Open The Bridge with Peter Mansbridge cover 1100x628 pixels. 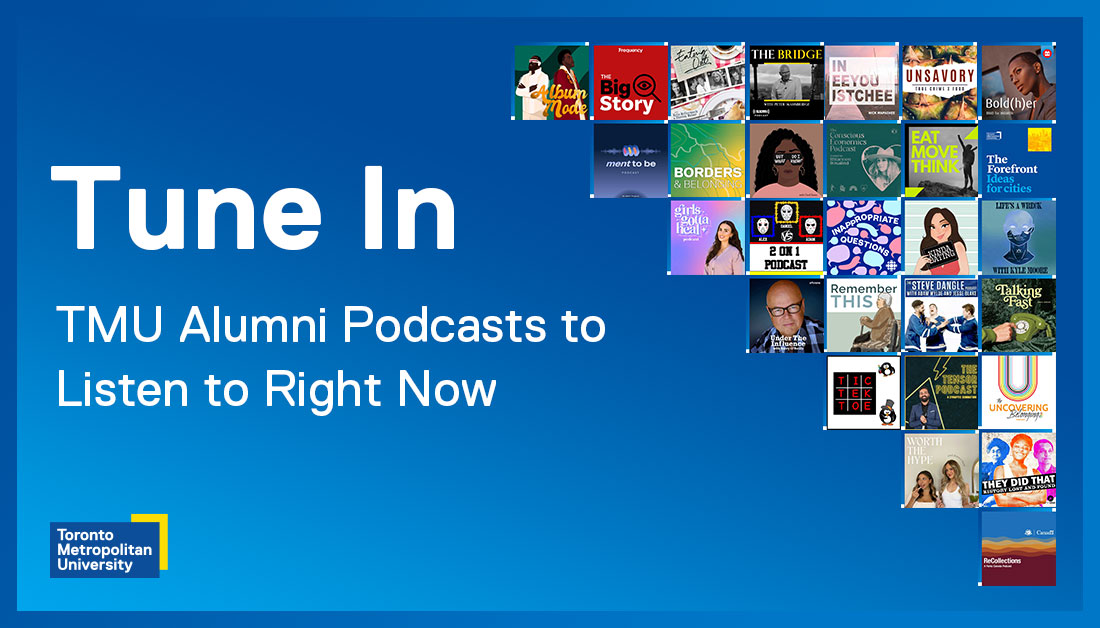784,82
